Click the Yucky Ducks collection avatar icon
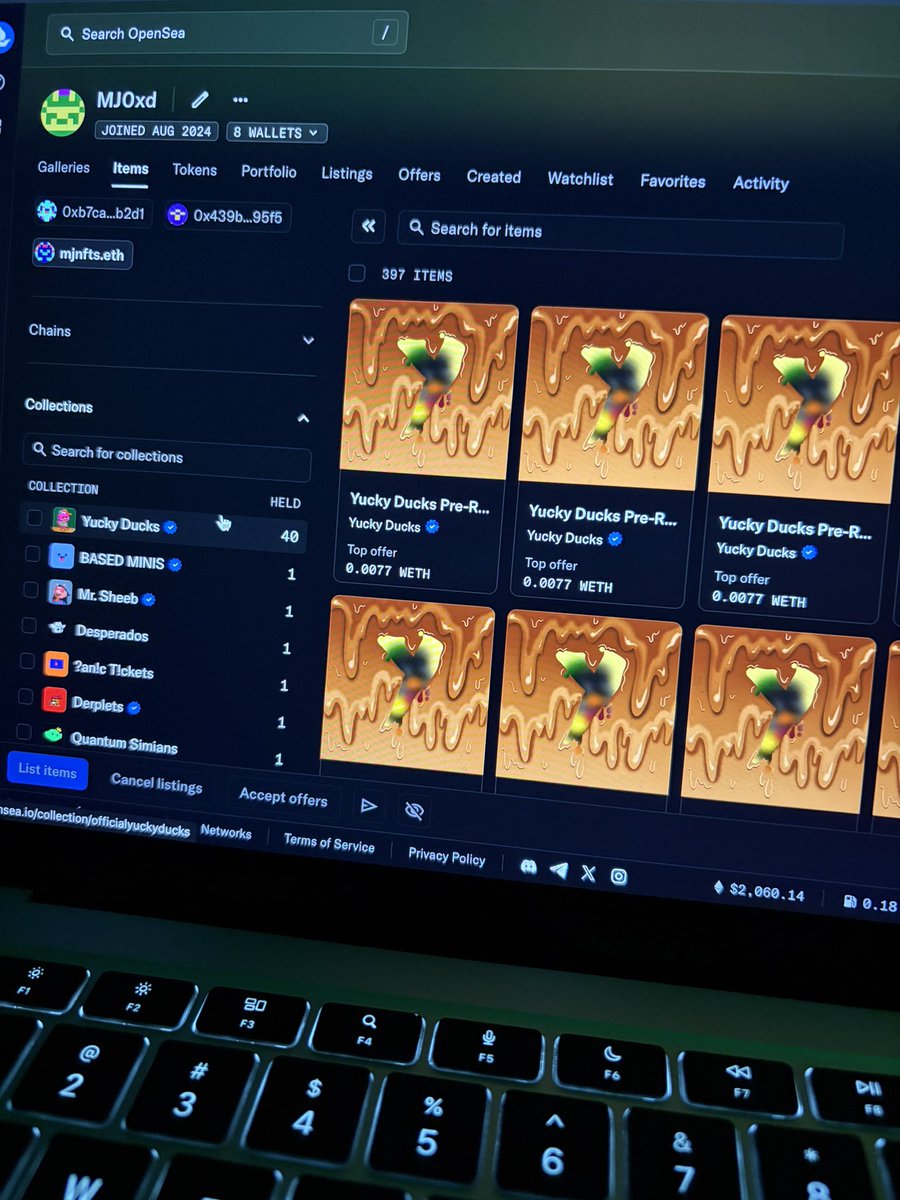The image size is (900, 1200). coord(62,519)
